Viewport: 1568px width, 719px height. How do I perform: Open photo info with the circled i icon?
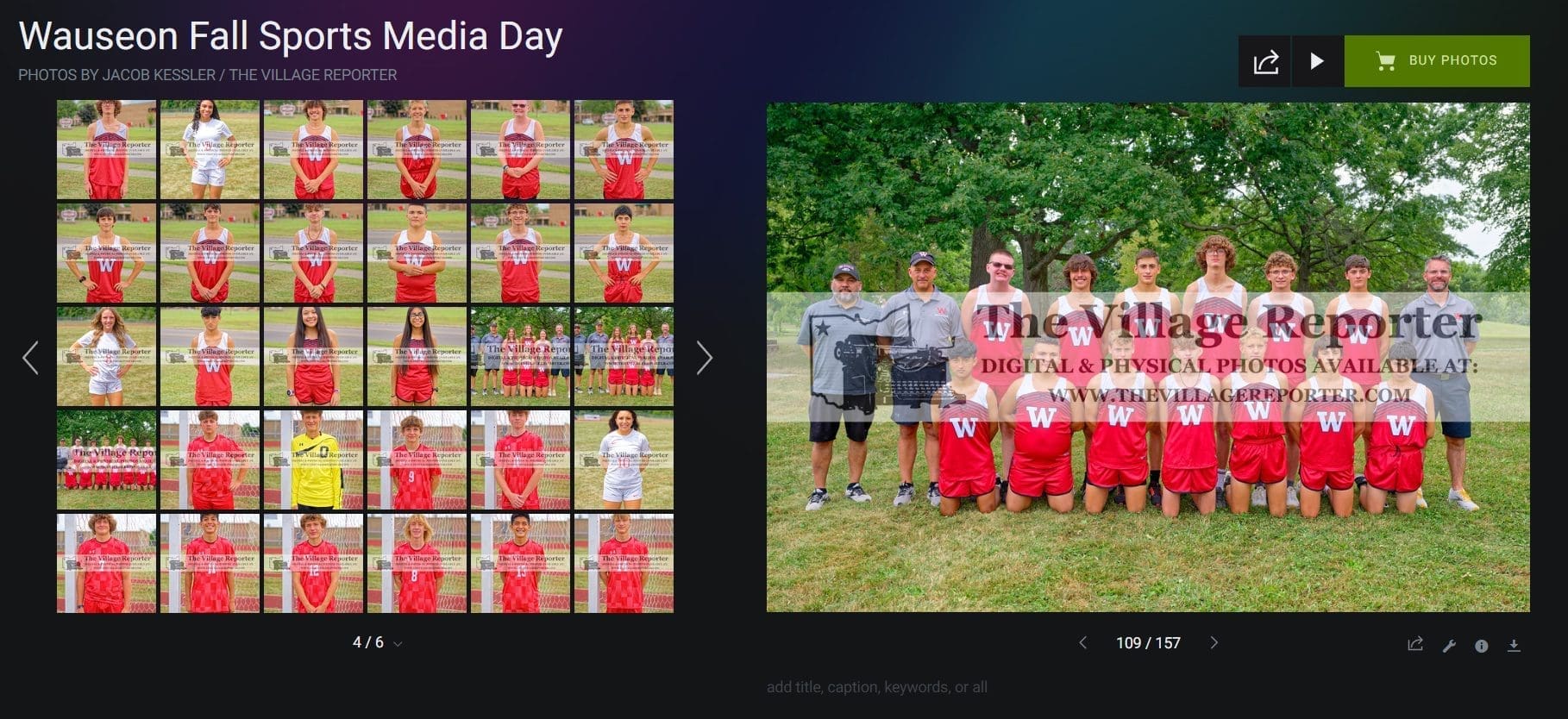(x=1481, y=646)
